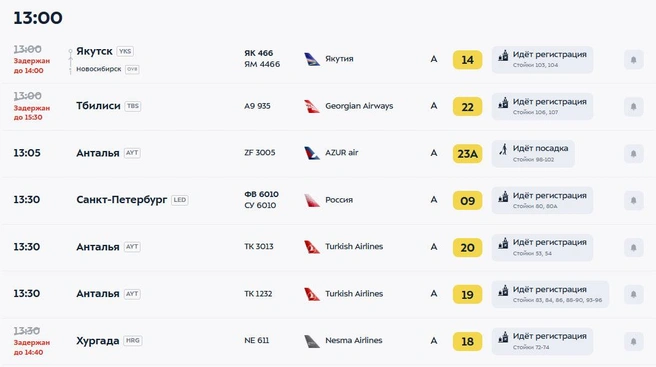The image size is (656, 367).
Task: Toggle bell for ZF 3005 Antalya flight
Action: point(633,154)
